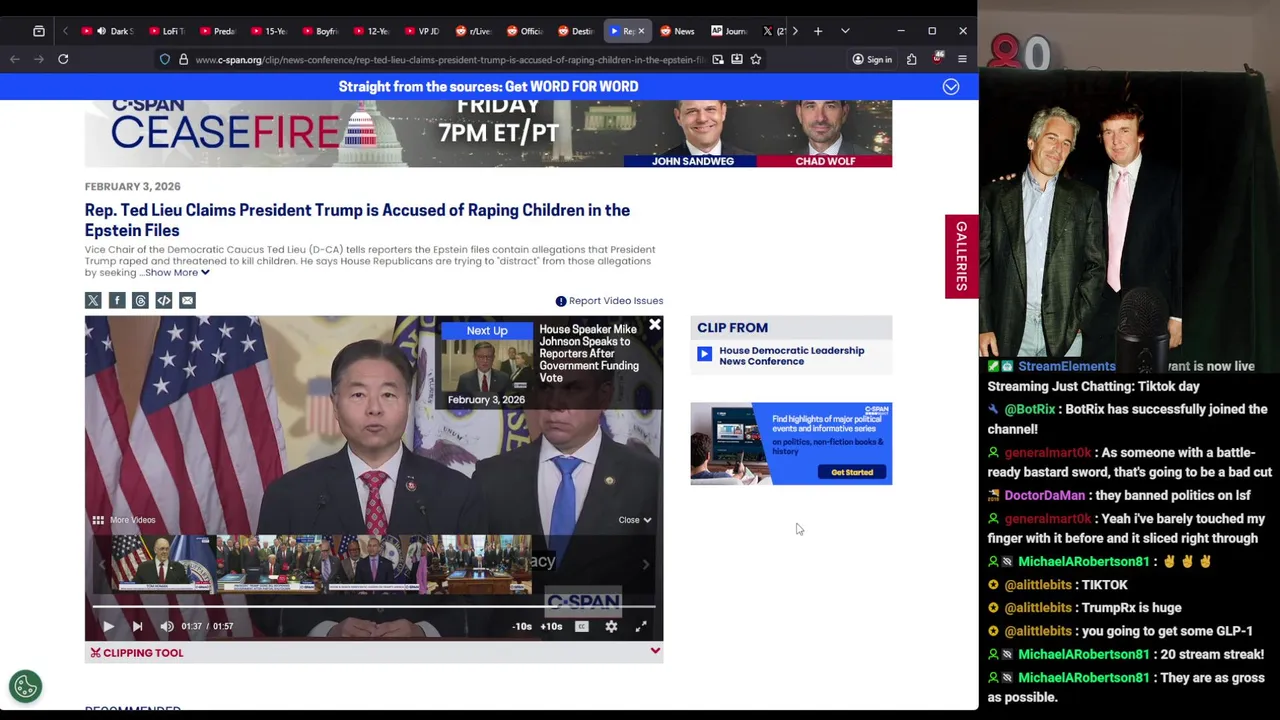Click StreamElements name in stream chat
The height and width of the screenshot is (720, 1280).
[1066, 366]
